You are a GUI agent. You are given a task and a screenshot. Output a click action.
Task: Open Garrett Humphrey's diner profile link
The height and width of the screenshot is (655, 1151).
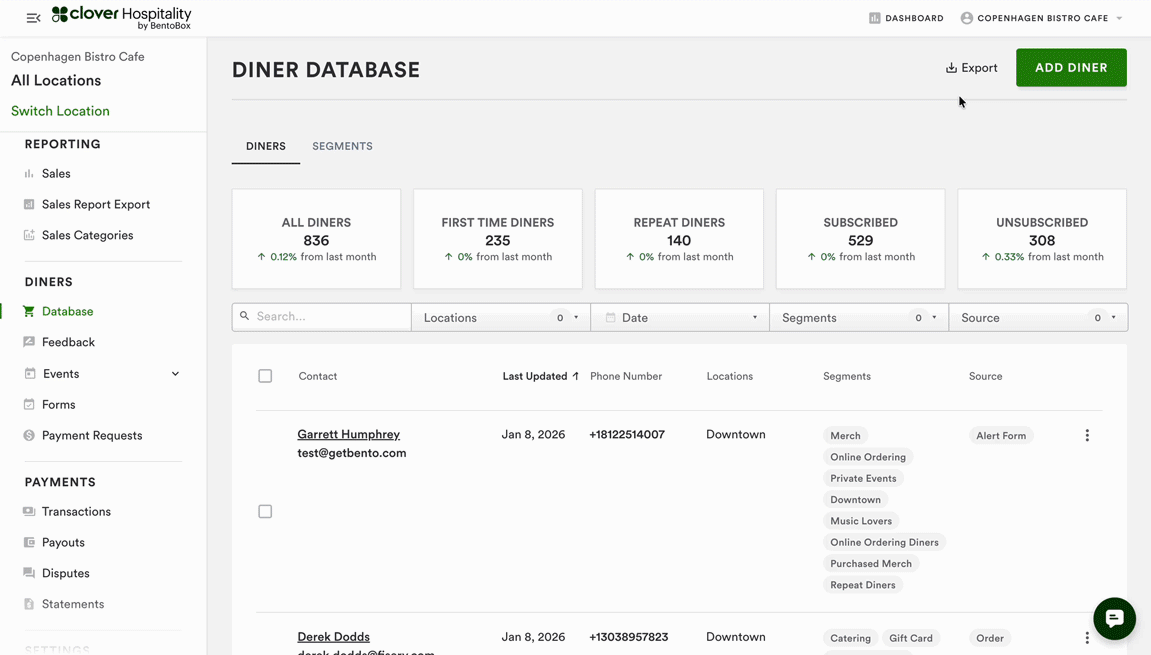348,434
